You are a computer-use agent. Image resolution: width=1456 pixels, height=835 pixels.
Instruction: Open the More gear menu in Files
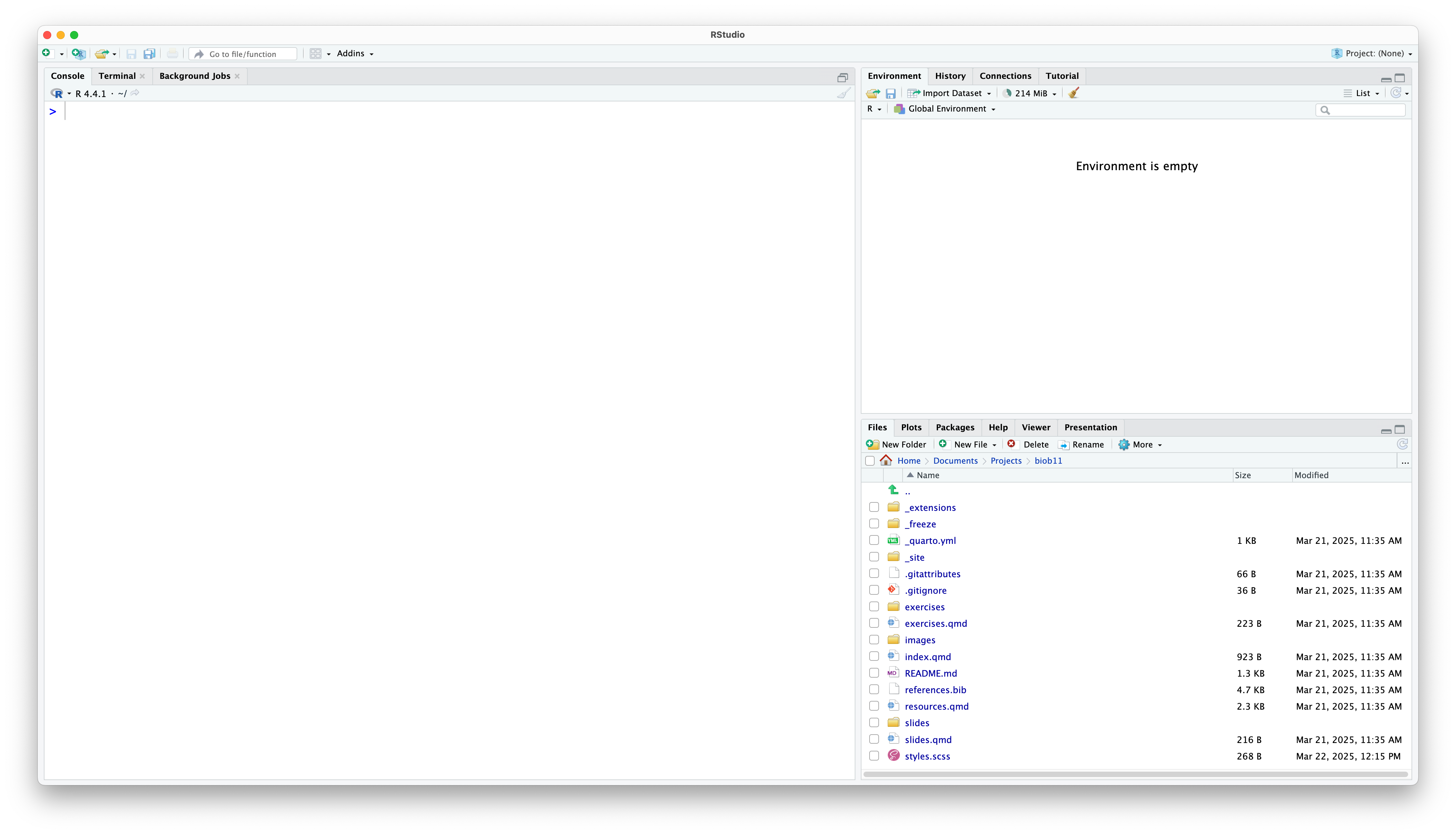coord(1140,444)
